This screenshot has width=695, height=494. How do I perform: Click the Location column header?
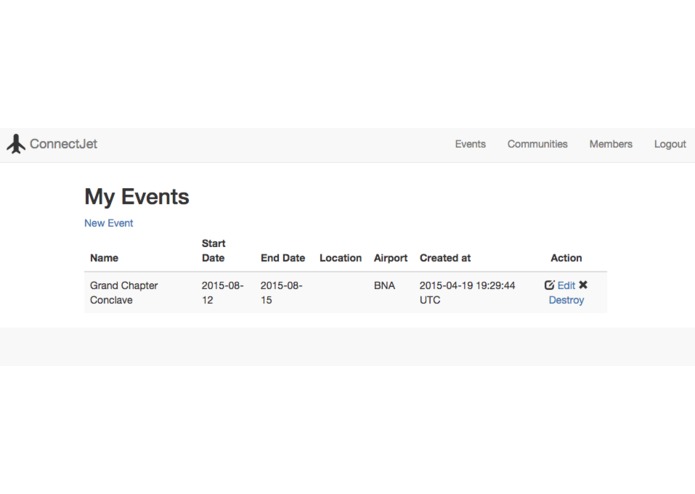click(340, 258)
